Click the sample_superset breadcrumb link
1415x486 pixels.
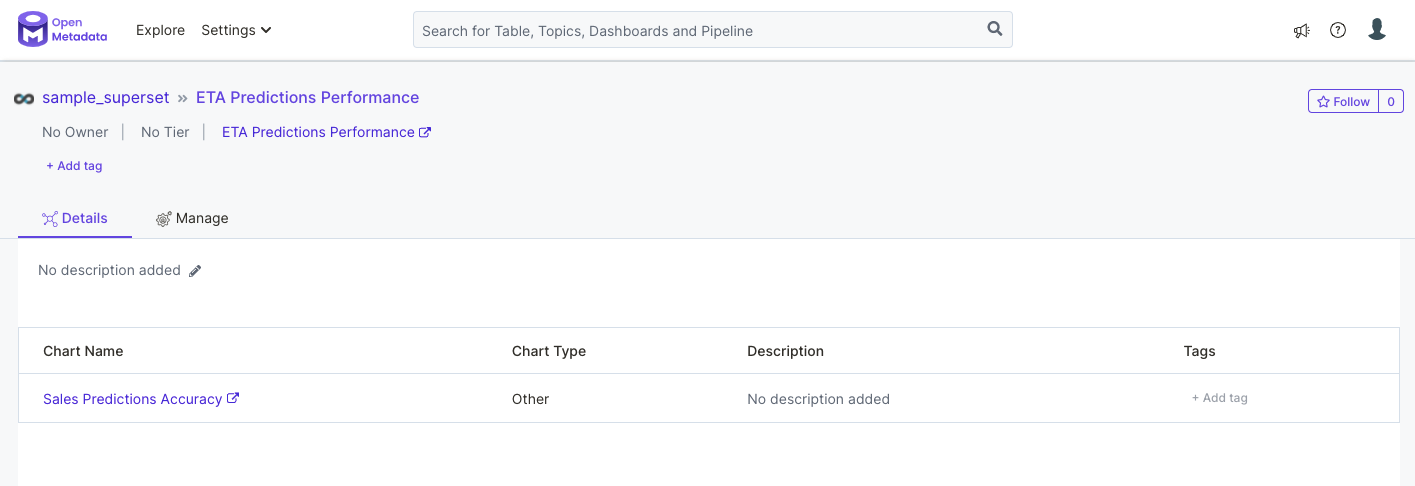pos(105,98)
